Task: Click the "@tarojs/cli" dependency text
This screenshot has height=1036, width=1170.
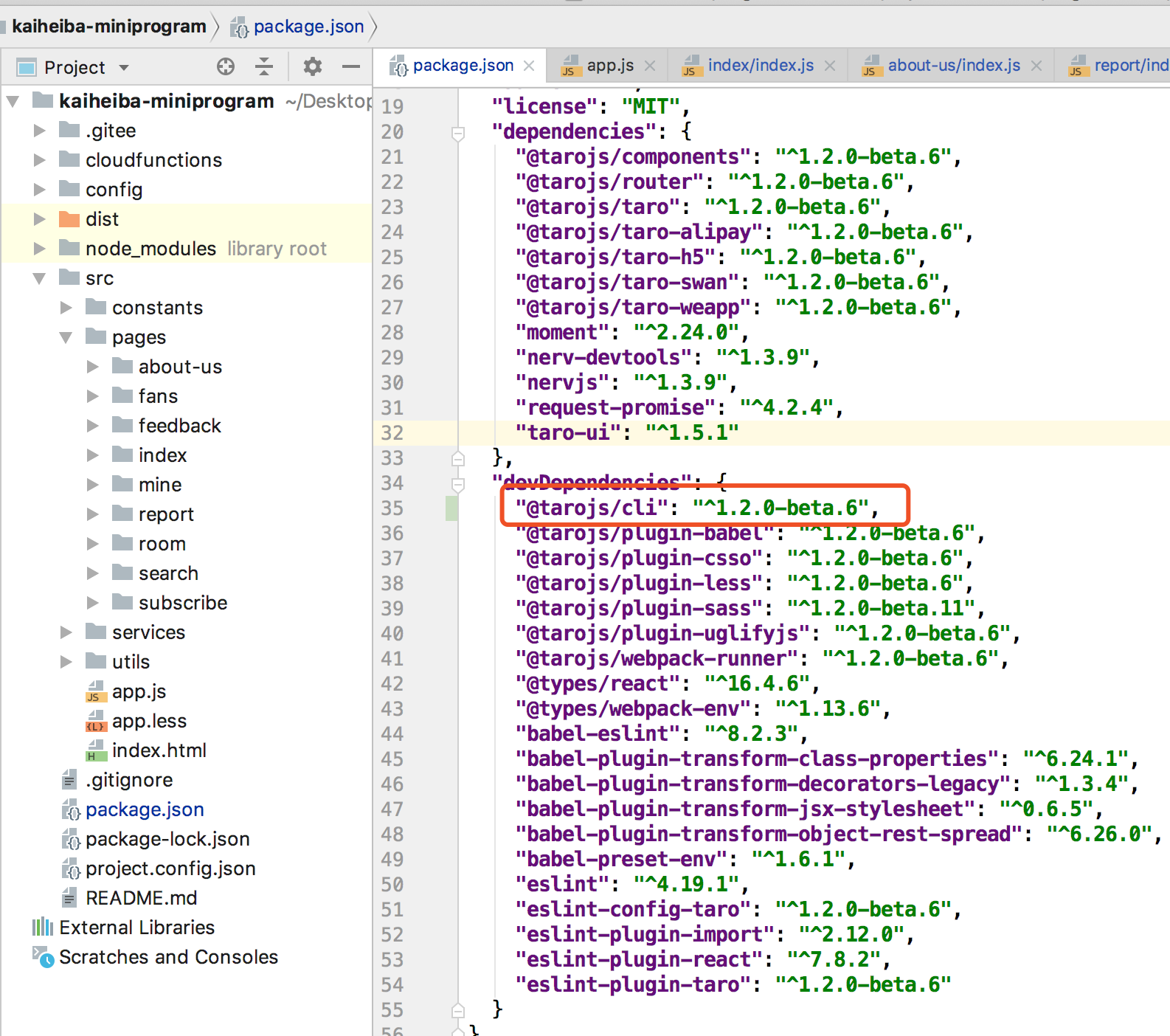Action: pos(592,508)
